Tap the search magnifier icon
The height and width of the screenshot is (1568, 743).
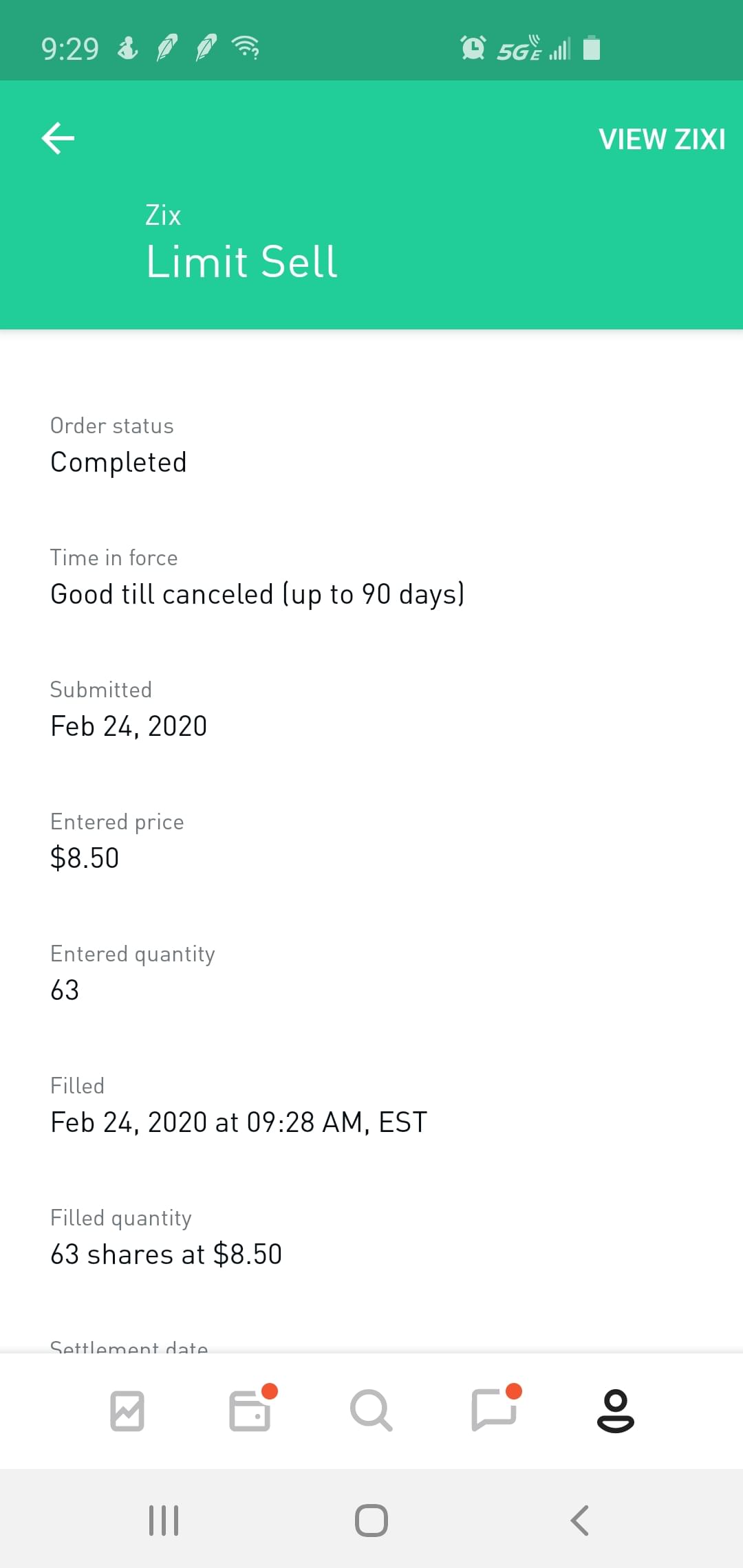(371, 1411)
